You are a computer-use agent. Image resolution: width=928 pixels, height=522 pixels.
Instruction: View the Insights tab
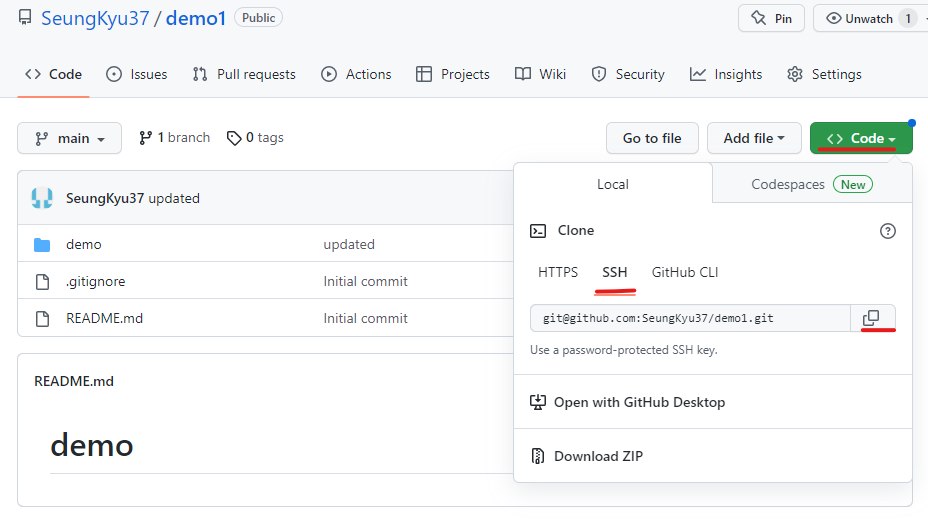tap(726, 75)
